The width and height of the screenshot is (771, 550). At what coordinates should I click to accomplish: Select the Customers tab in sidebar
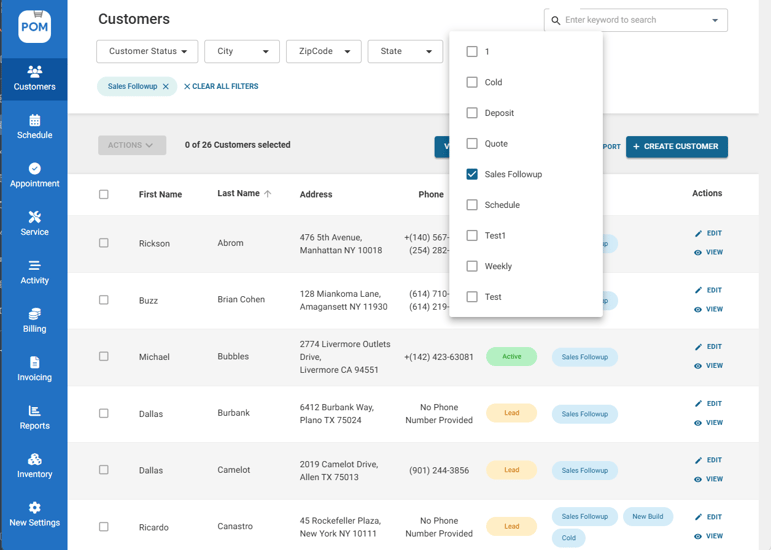(x=34, y=78)
